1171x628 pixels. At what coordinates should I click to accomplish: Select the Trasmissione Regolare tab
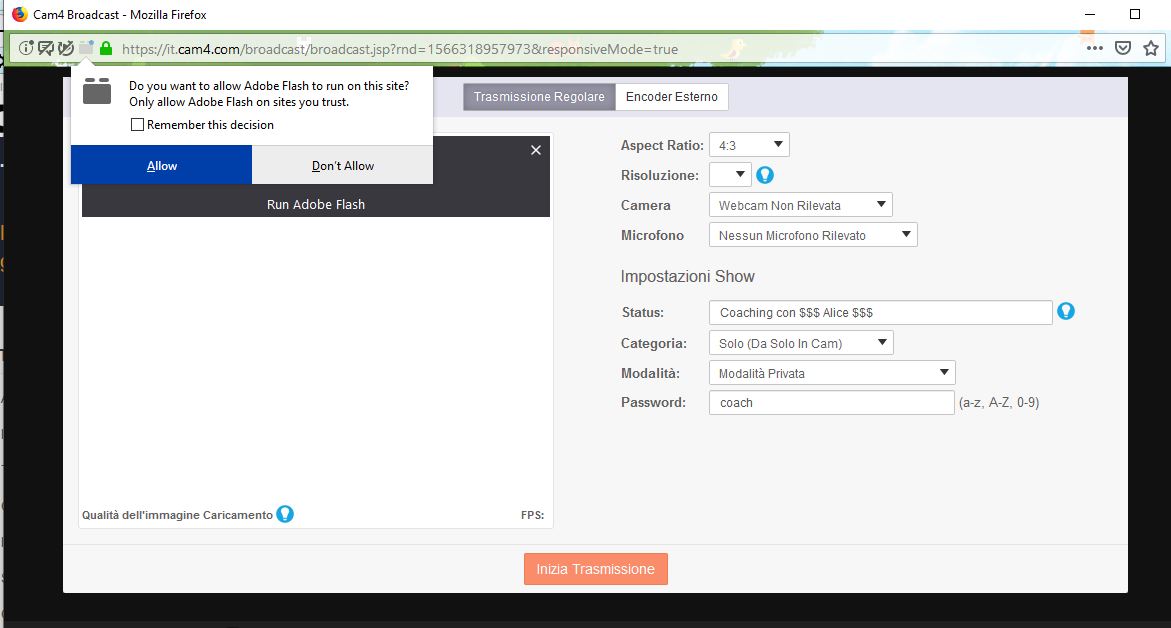tap(539, 97)
